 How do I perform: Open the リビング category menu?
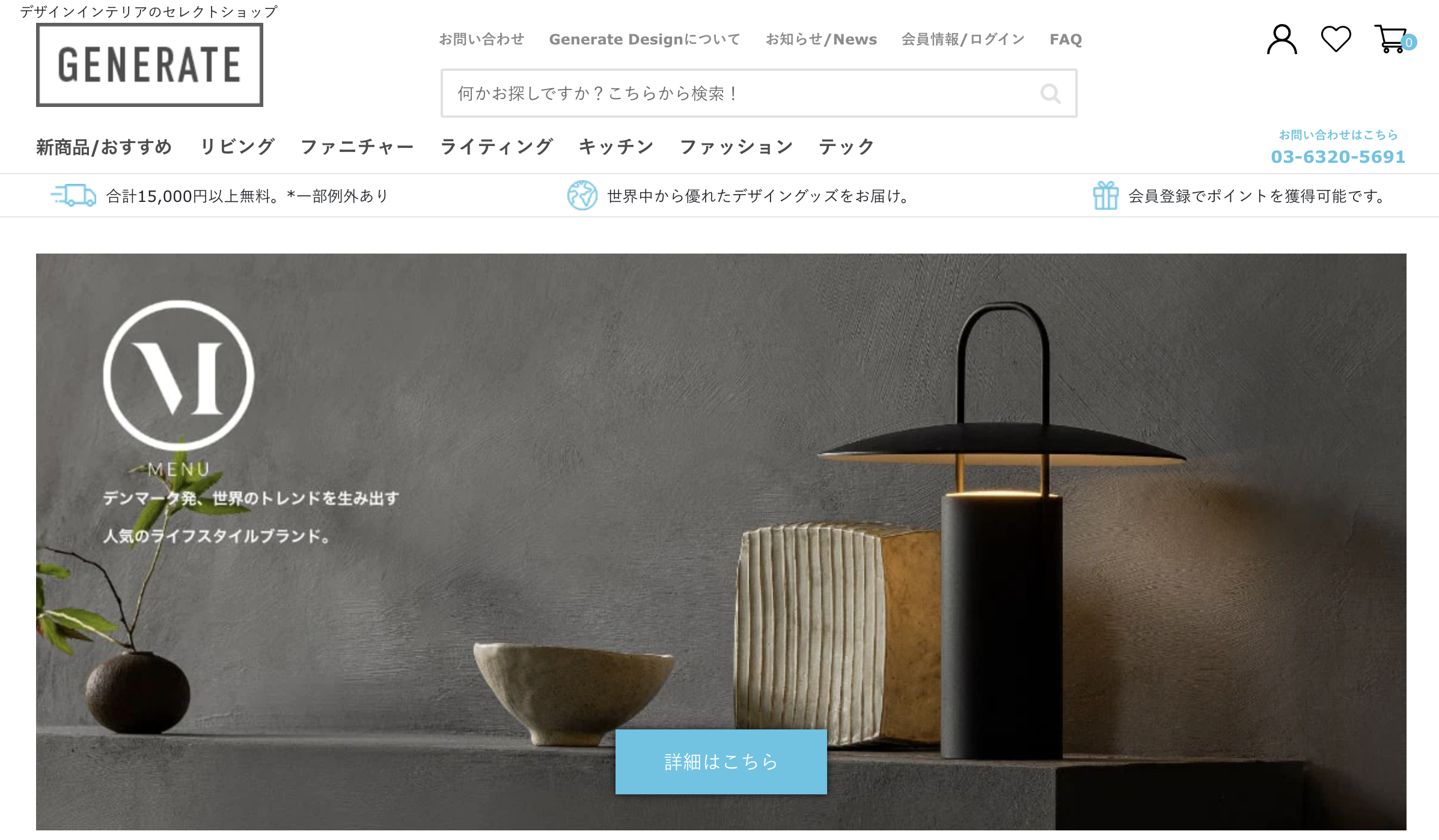coord(237,147)
